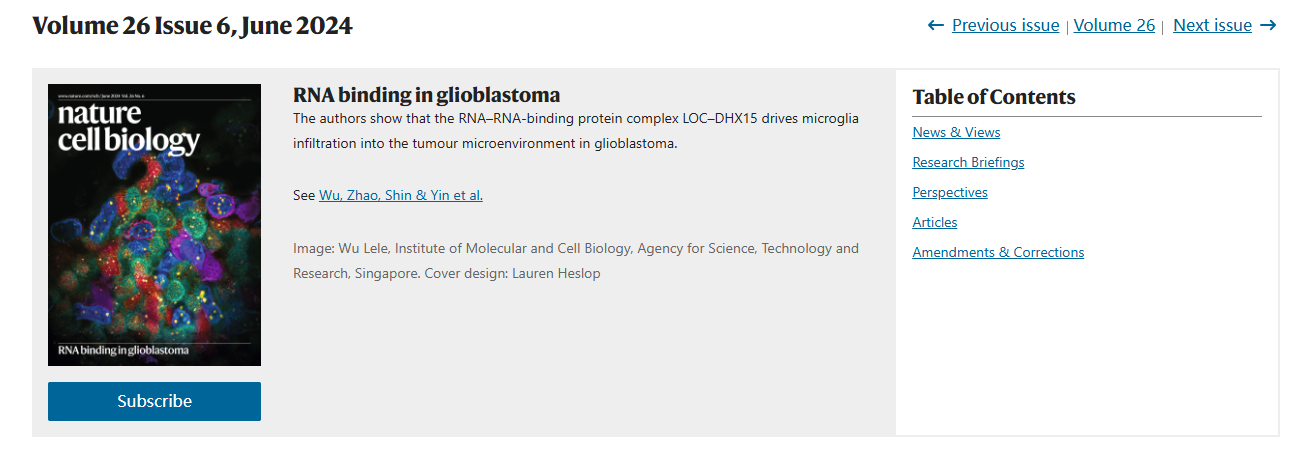Click the Table of Contents heading
This screenshot has width=1295, height=458.
994,97
